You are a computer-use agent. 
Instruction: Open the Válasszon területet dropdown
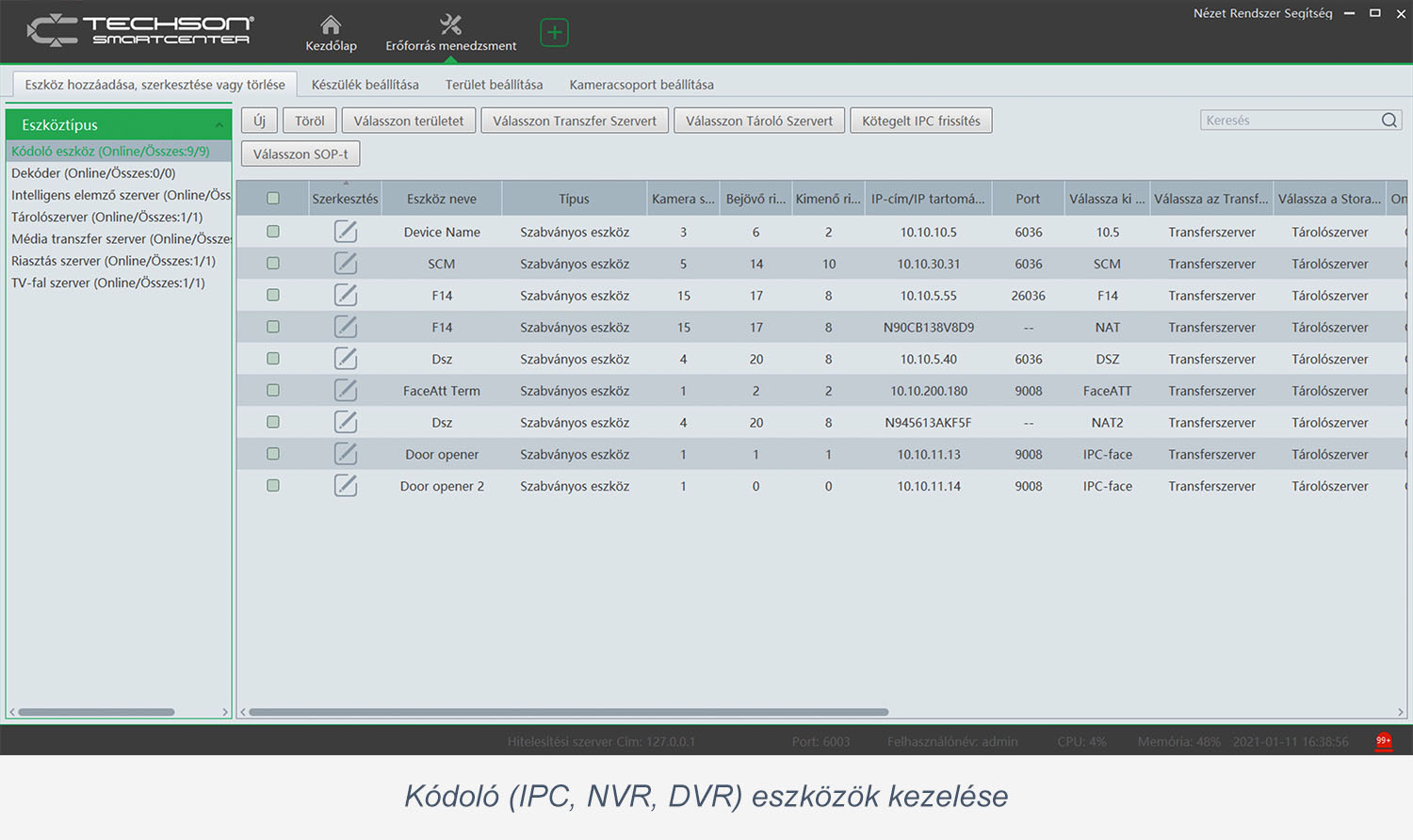(409, 121)
